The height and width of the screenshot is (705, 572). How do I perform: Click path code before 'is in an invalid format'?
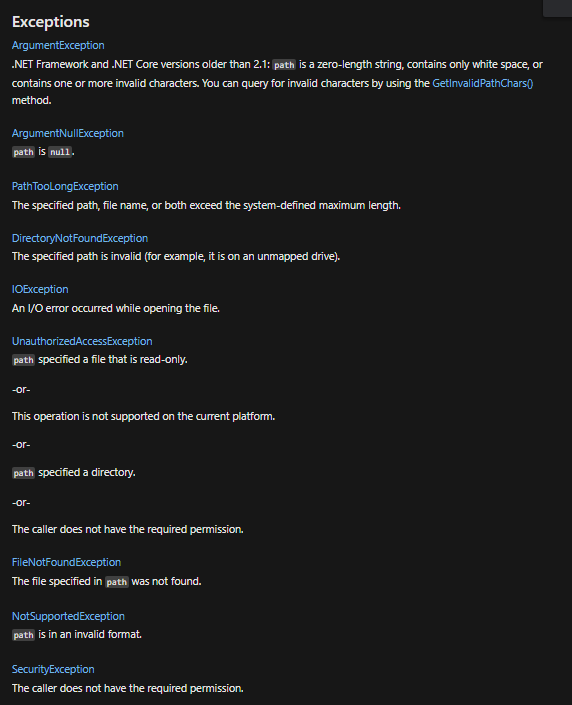coord(23,635)
